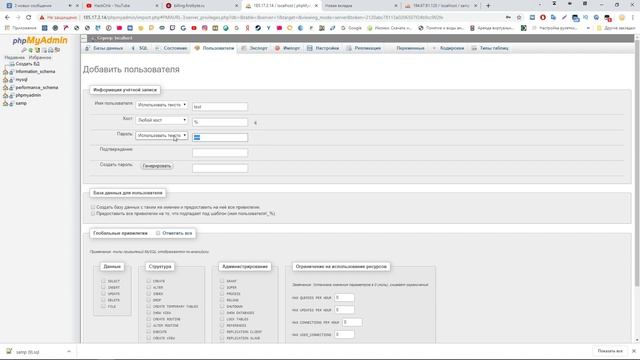Enable creating database with same name
This screenshot has width=640, height=360.
coord(93,207)
